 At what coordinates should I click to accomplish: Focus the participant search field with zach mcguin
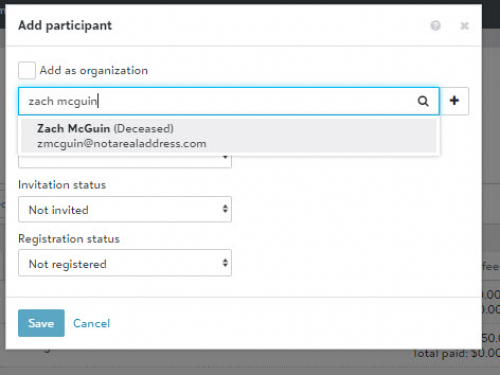[x=229, y=101]
